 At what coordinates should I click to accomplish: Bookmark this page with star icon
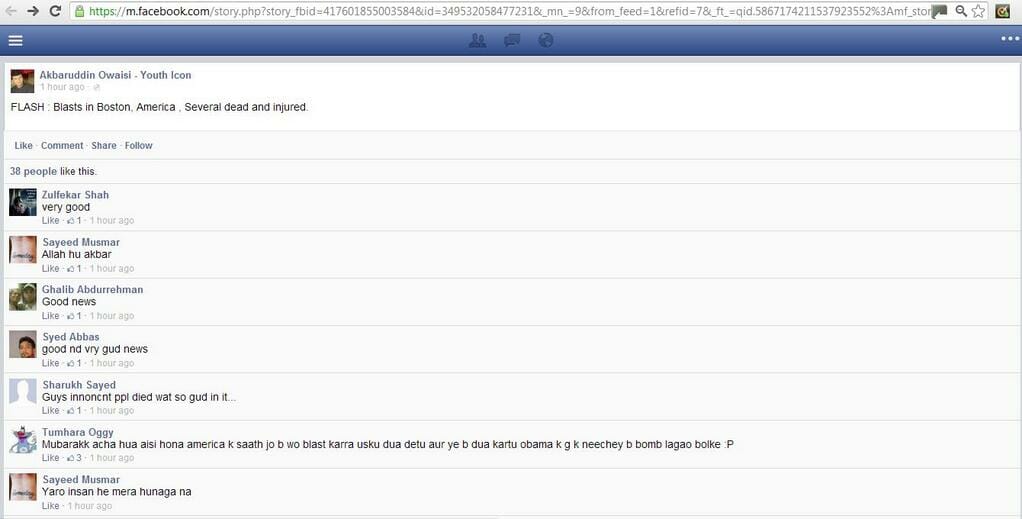tap(979, 11)
